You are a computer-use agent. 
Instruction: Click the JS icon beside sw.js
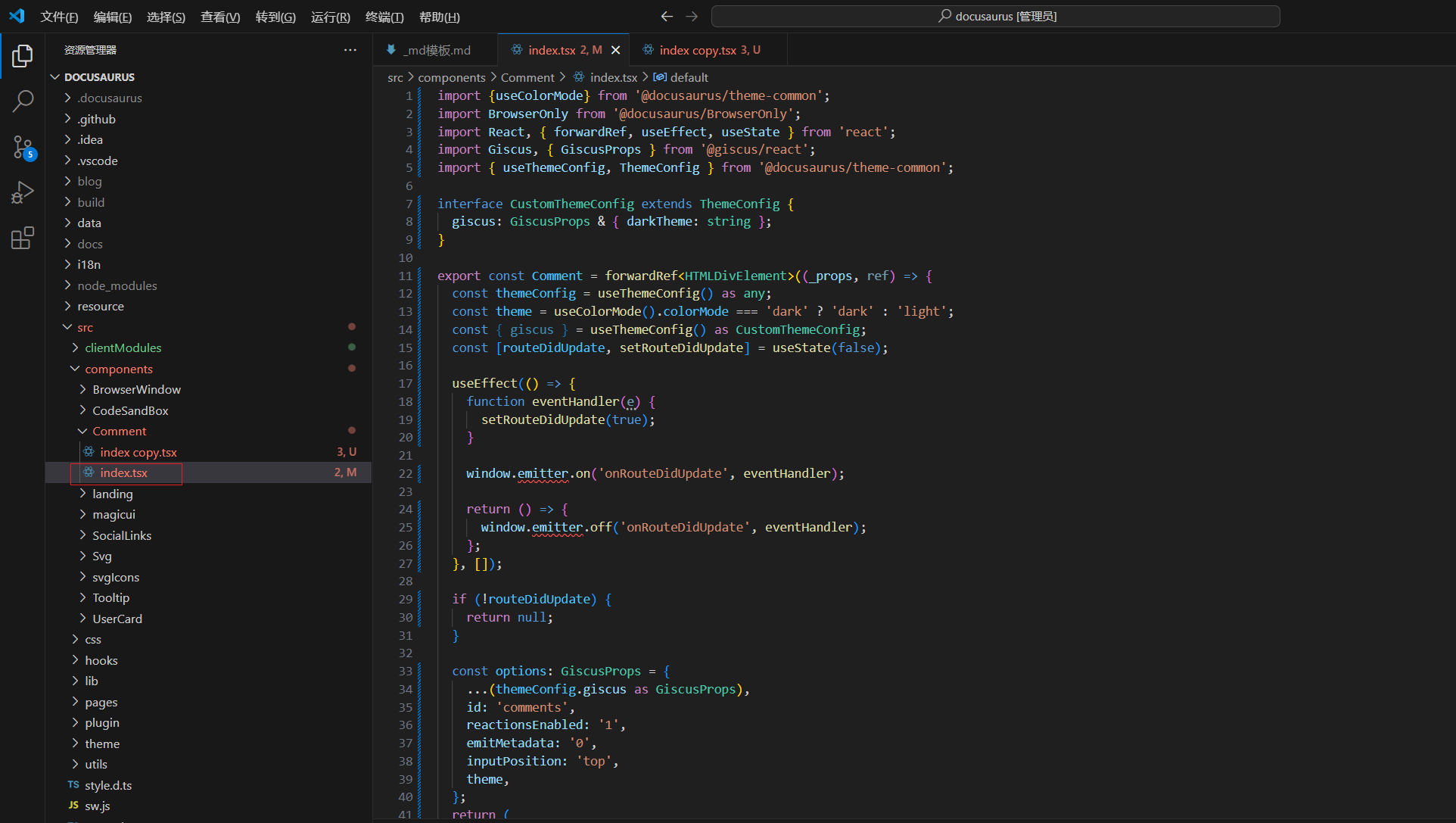point(73,806)
